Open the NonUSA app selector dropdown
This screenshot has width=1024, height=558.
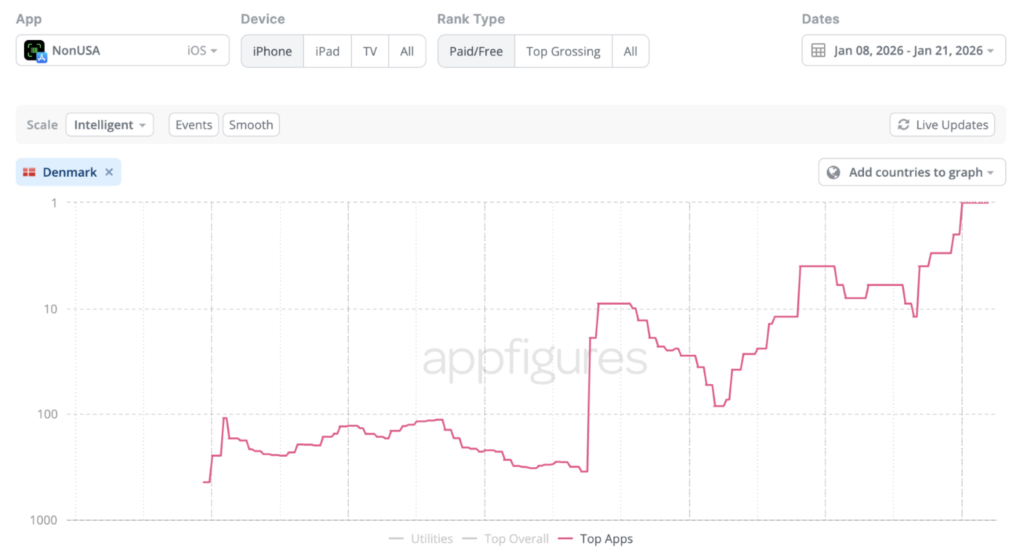tap(122, 51)
